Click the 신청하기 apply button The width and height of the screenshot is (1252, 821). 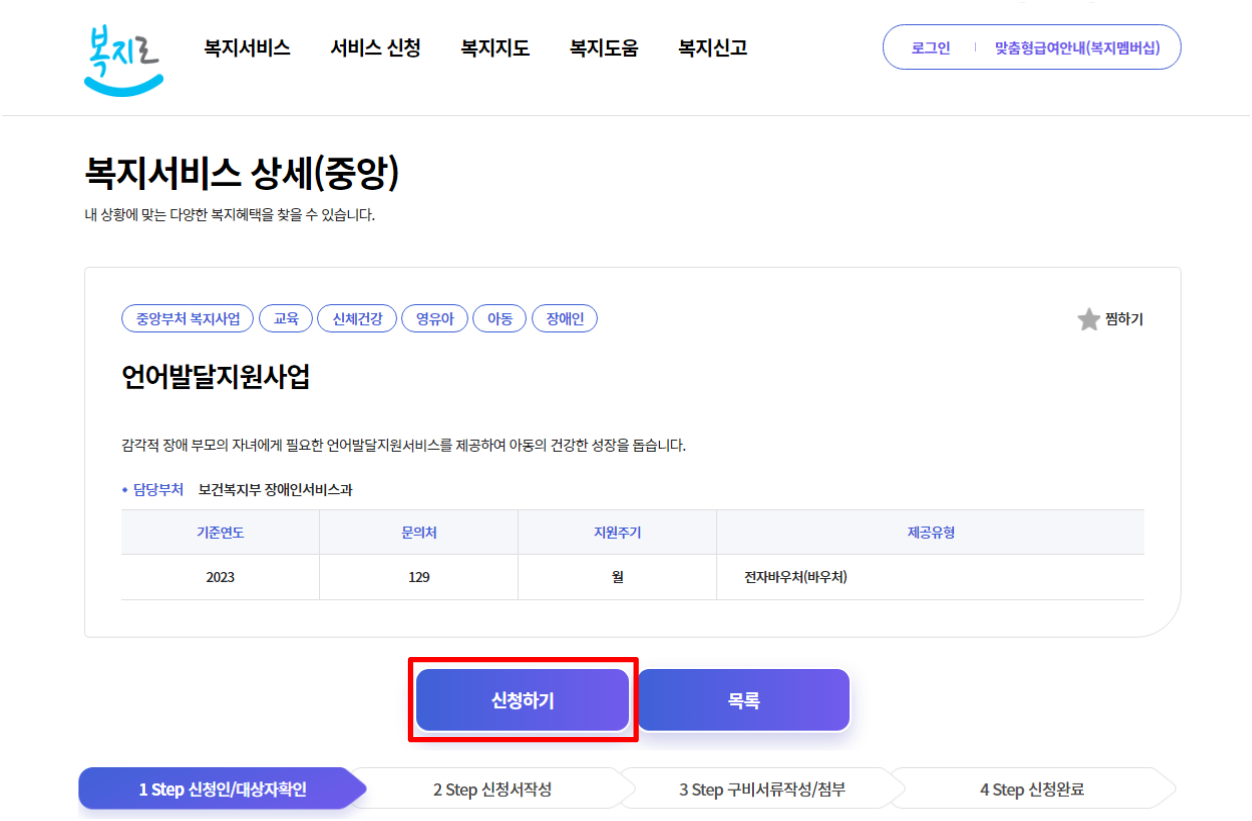[x=521, y=699]
